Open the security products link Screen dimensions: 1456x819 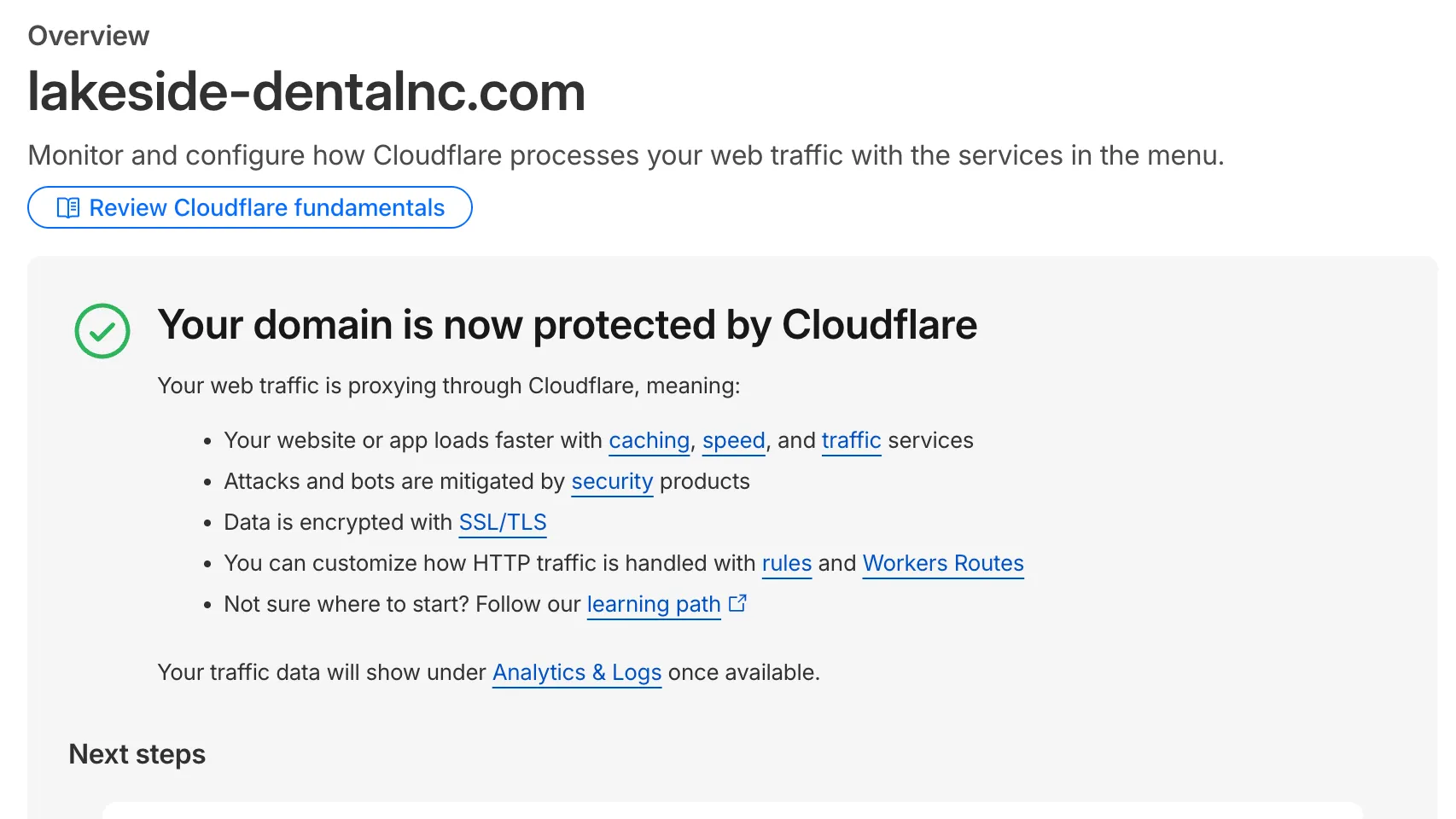coord(612,481)
